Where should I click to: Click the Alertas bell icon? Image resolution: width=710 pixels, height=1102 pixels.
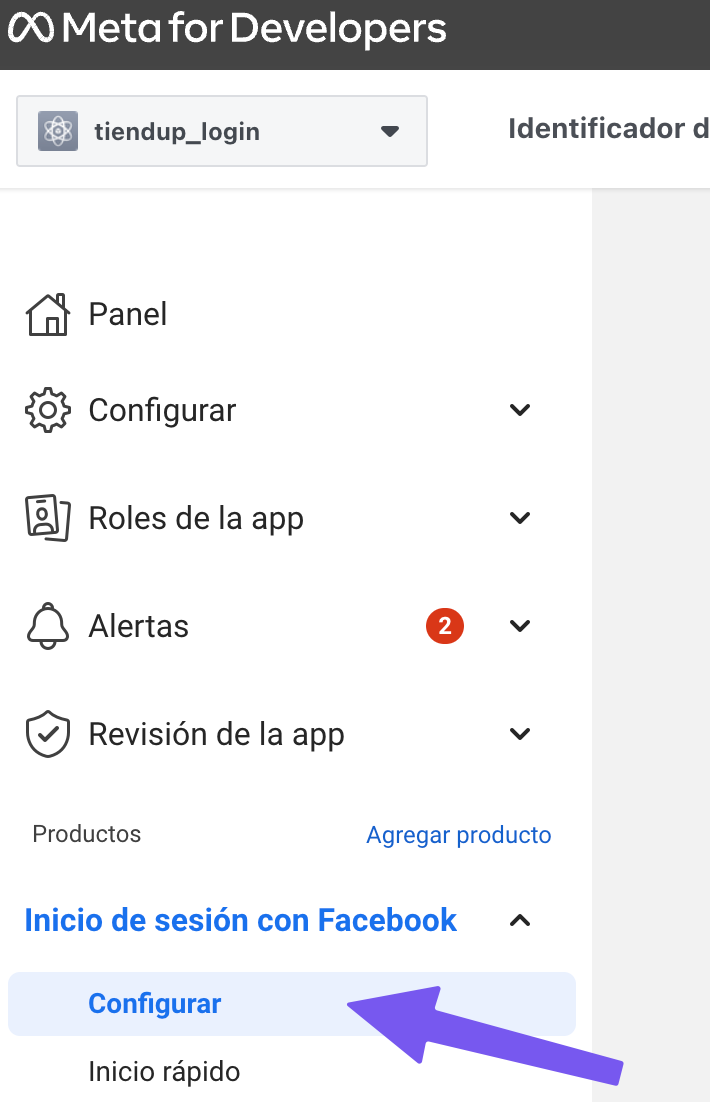pos(47,625)
